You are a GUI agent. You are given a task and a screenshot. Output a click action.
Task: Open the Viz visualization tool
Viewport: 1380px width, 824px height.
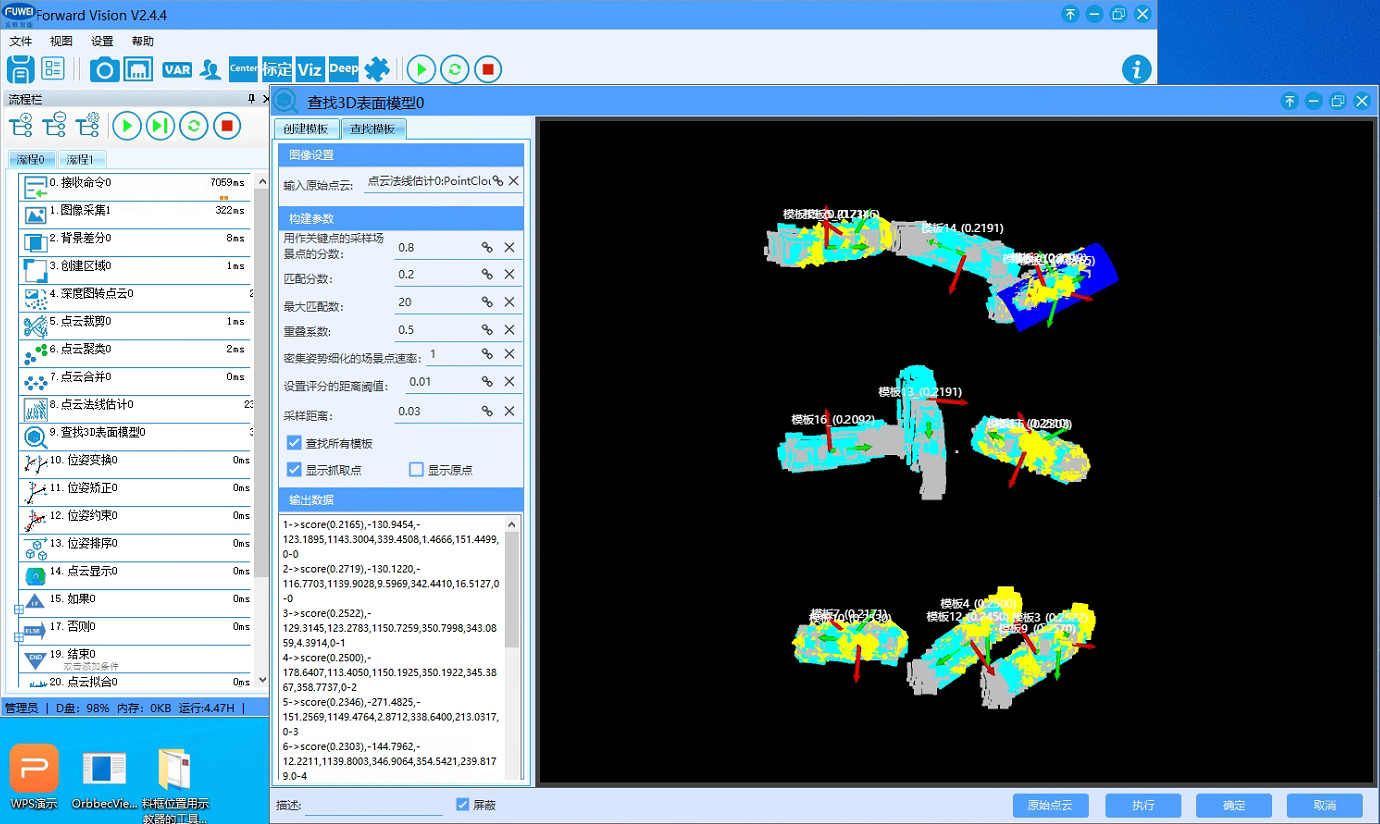pos(310,69)
